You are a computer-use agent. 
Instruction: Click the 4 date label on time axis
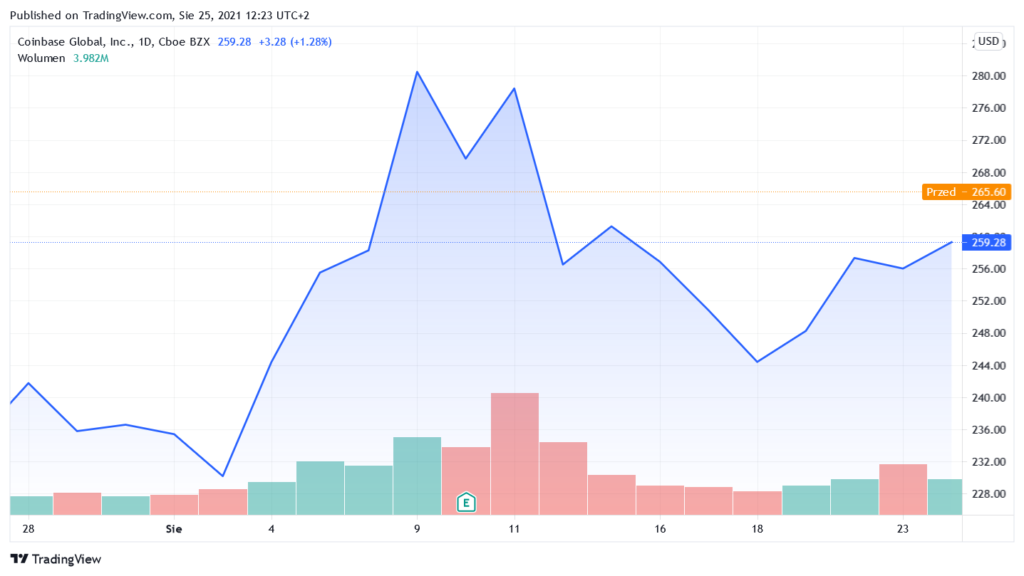[x=271, y=529]
